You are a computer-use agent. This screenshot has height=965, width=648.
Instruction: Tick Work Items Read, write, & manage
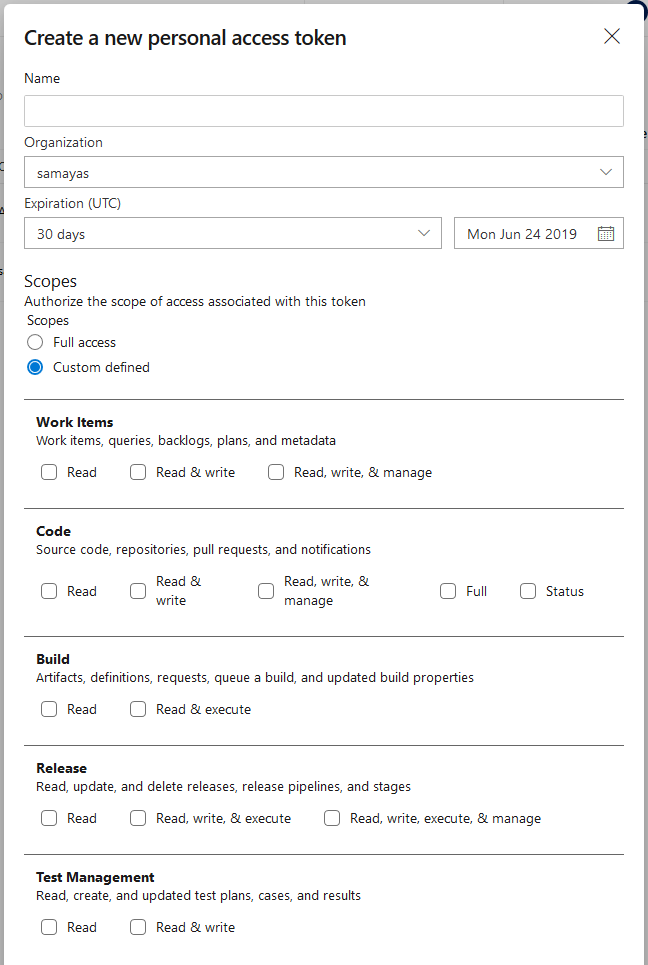click(276, 472)
